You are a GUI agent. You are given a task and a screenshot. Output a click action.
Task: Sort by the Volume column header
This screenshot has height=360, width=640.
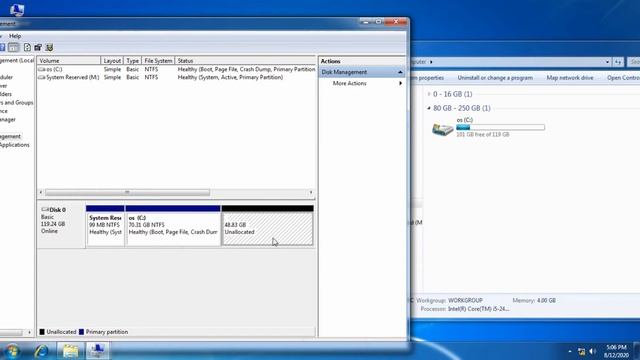(x=69, y=60)
